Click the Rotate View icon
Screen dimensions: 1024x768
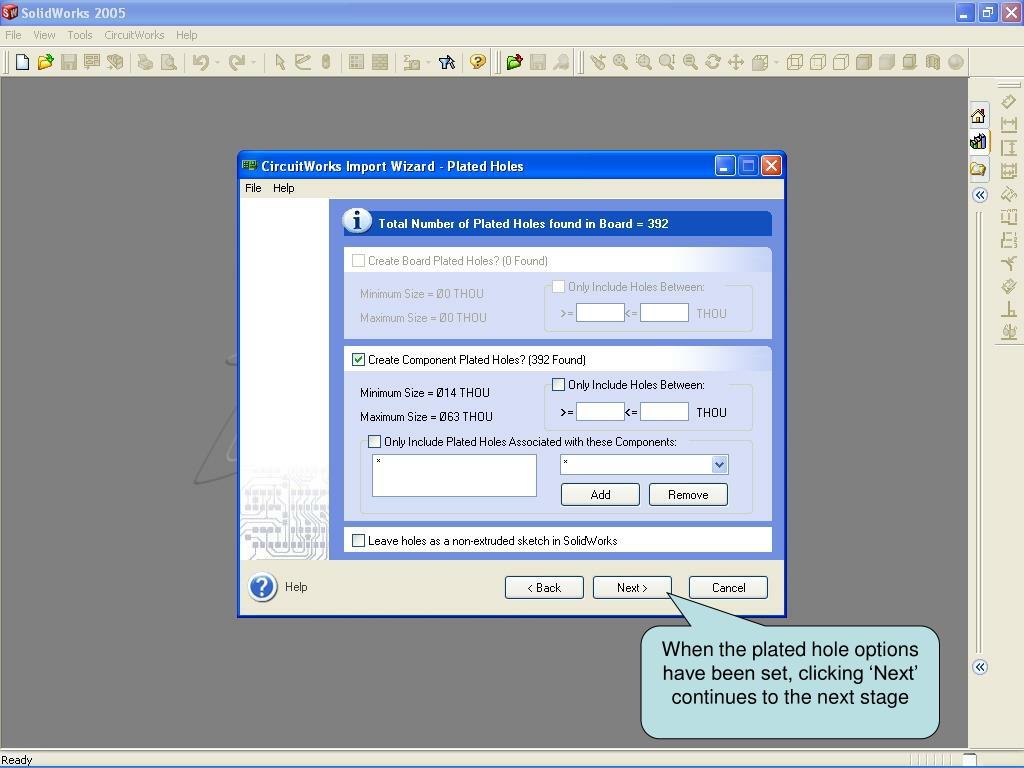(x=712, y=62)
